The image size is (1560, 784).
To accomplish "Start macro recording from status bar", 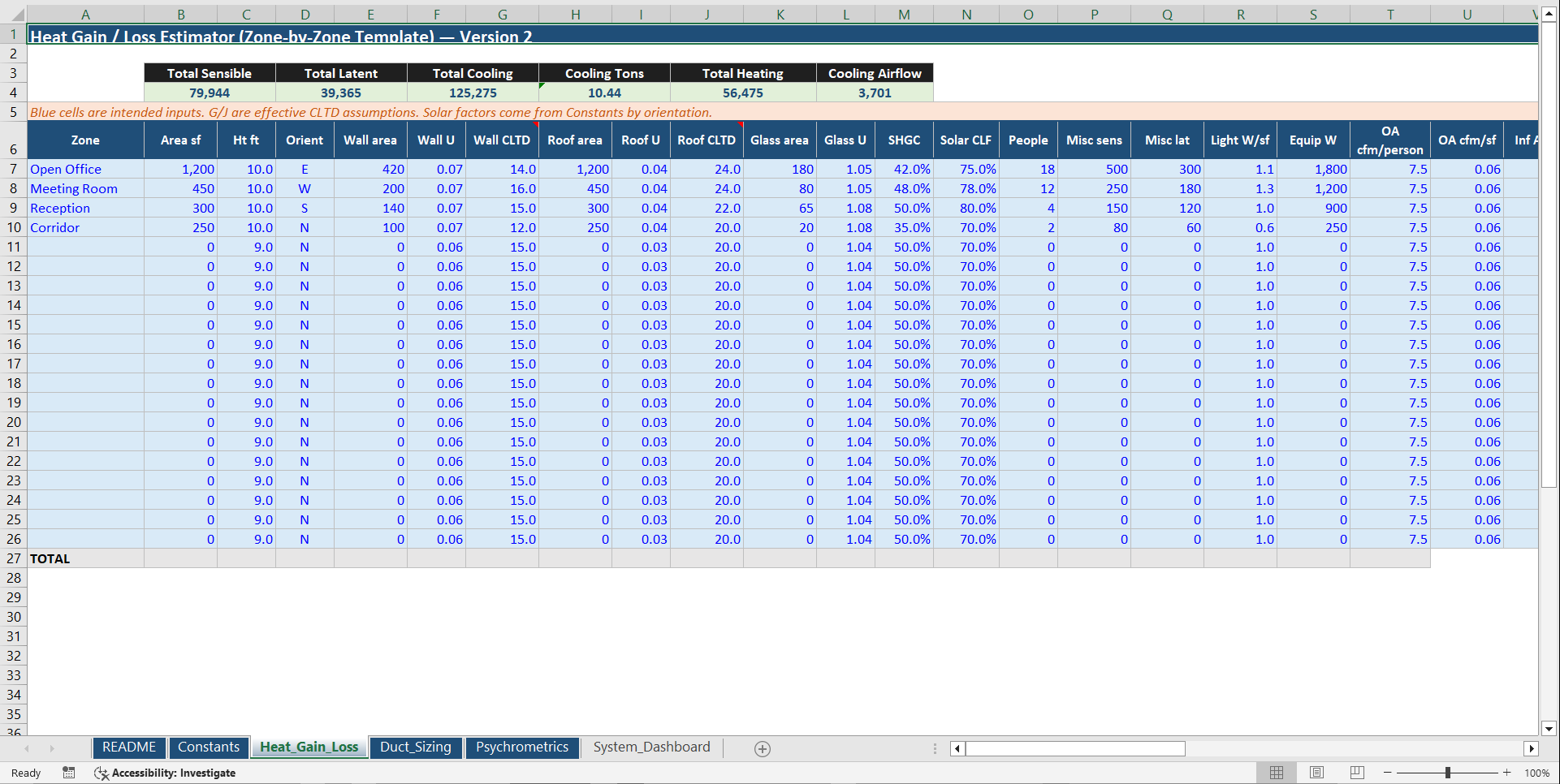I will 69,773.
